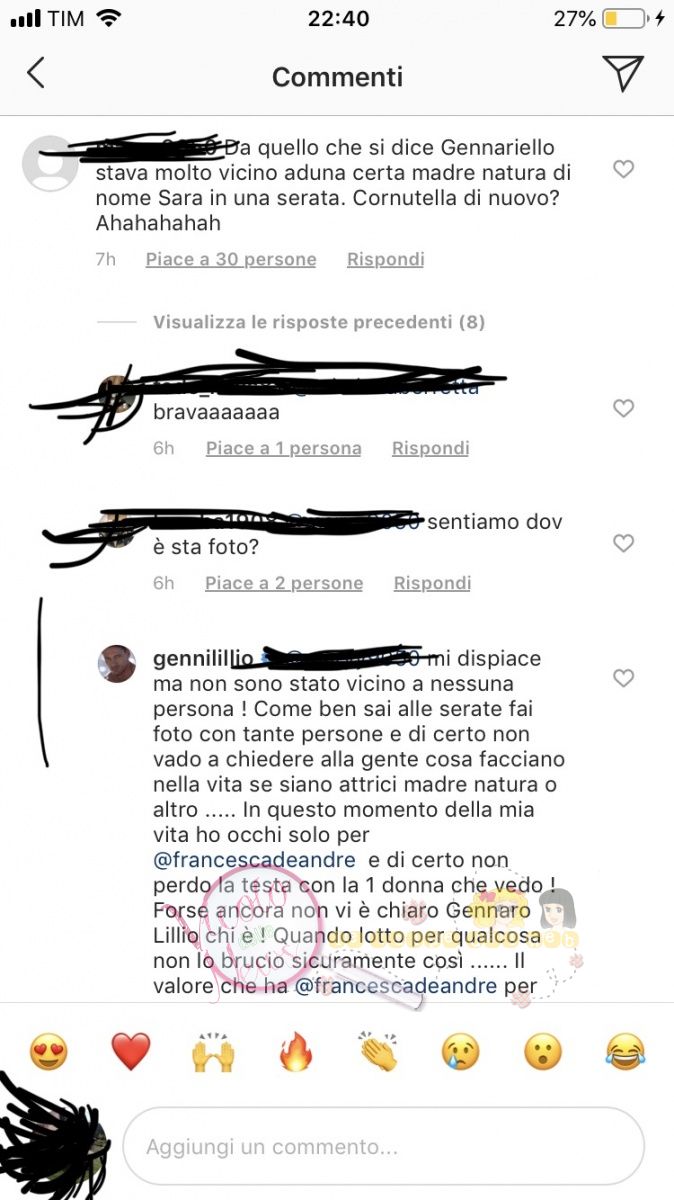The height and width of the screenshot is (1200, 674).
Task: Like the 'bravaaaaaaa' reply
Action: tap(624, 408)
